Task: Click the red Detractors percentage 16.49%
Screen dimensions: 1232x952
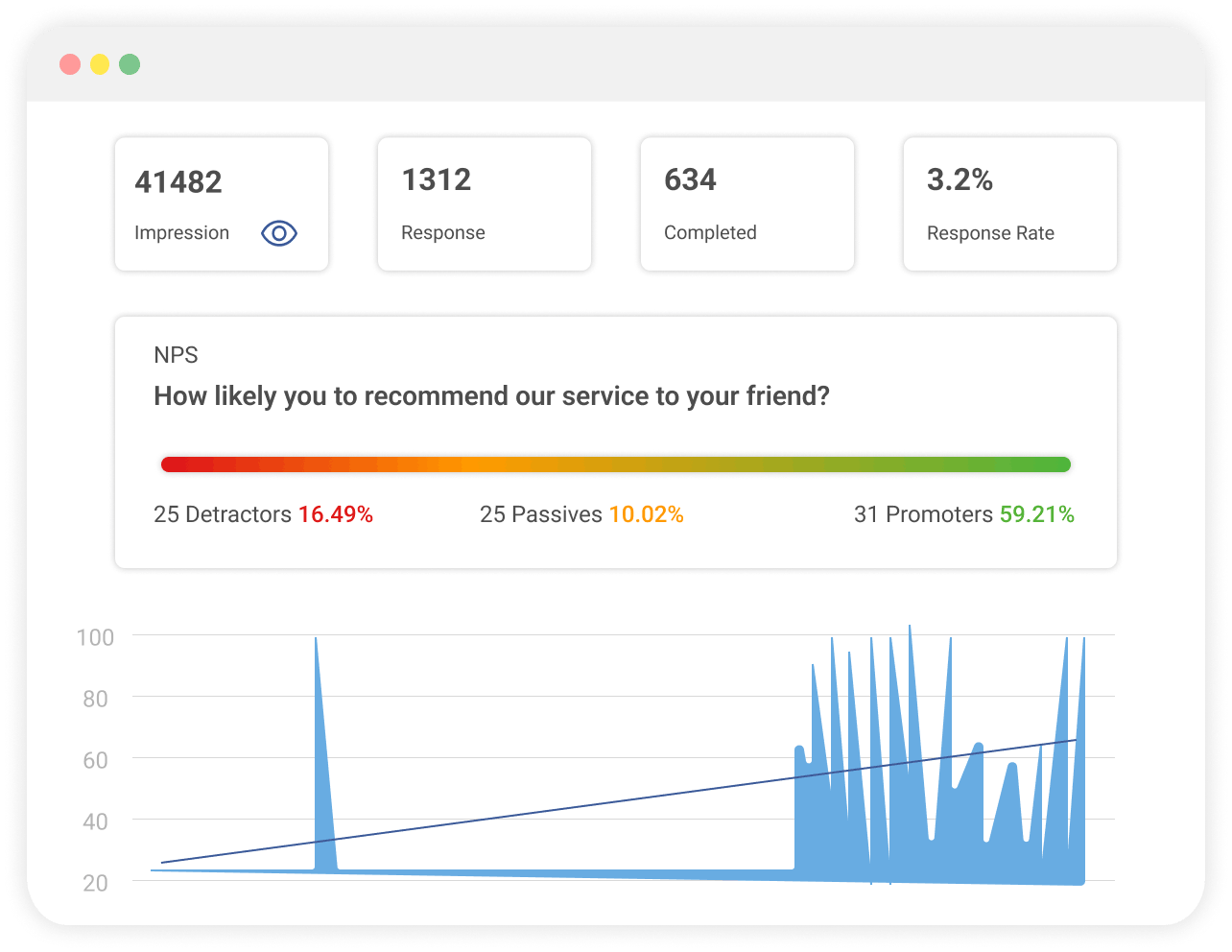Action: [x=338, y=514]
